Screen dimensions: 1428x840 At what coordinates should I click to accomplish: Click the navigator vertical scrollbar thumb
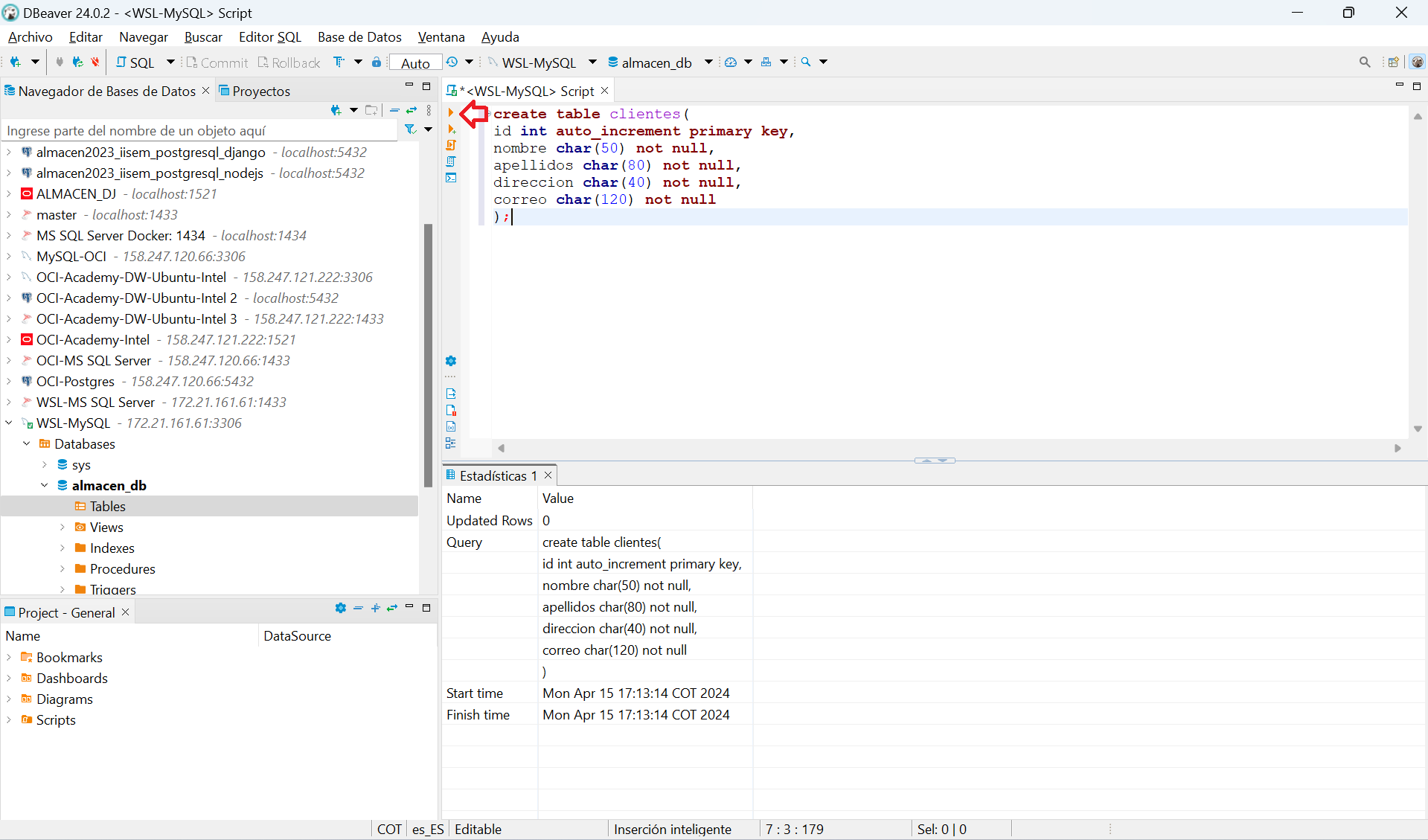pos(428,355)
